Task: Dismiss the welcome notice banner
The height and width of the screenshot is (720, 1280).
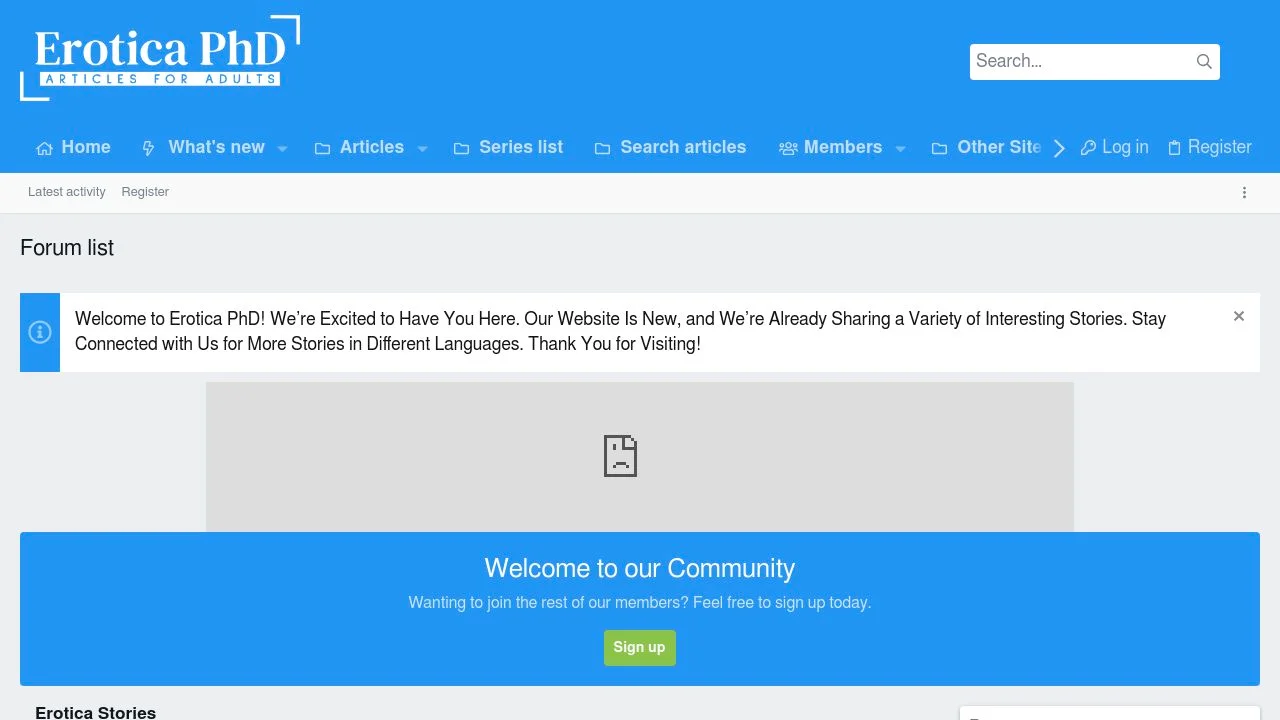Action: (1239, 317)
